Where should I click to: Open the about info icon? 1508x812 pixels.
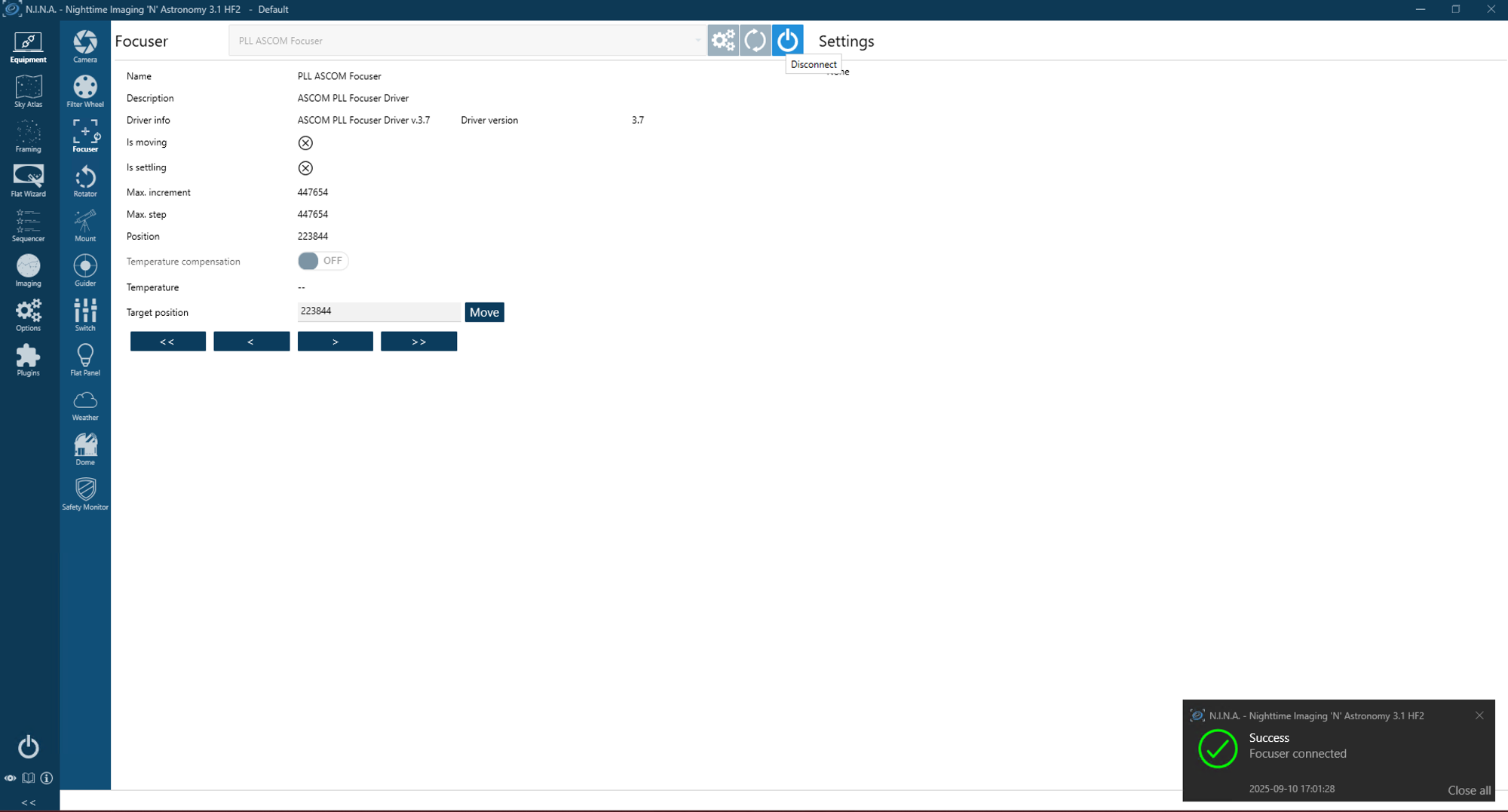(x=47, y=778)
